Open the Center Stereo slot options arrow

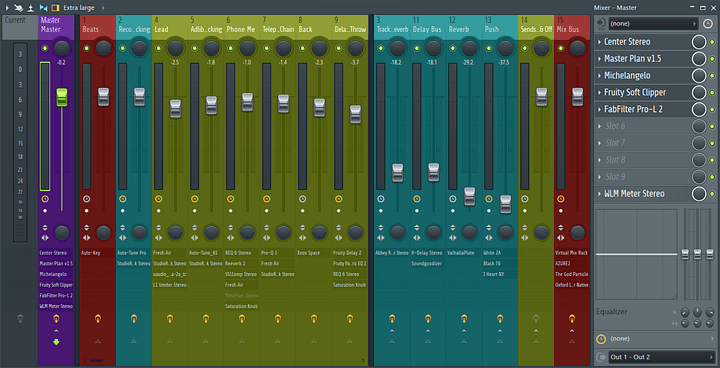[599, 42]
